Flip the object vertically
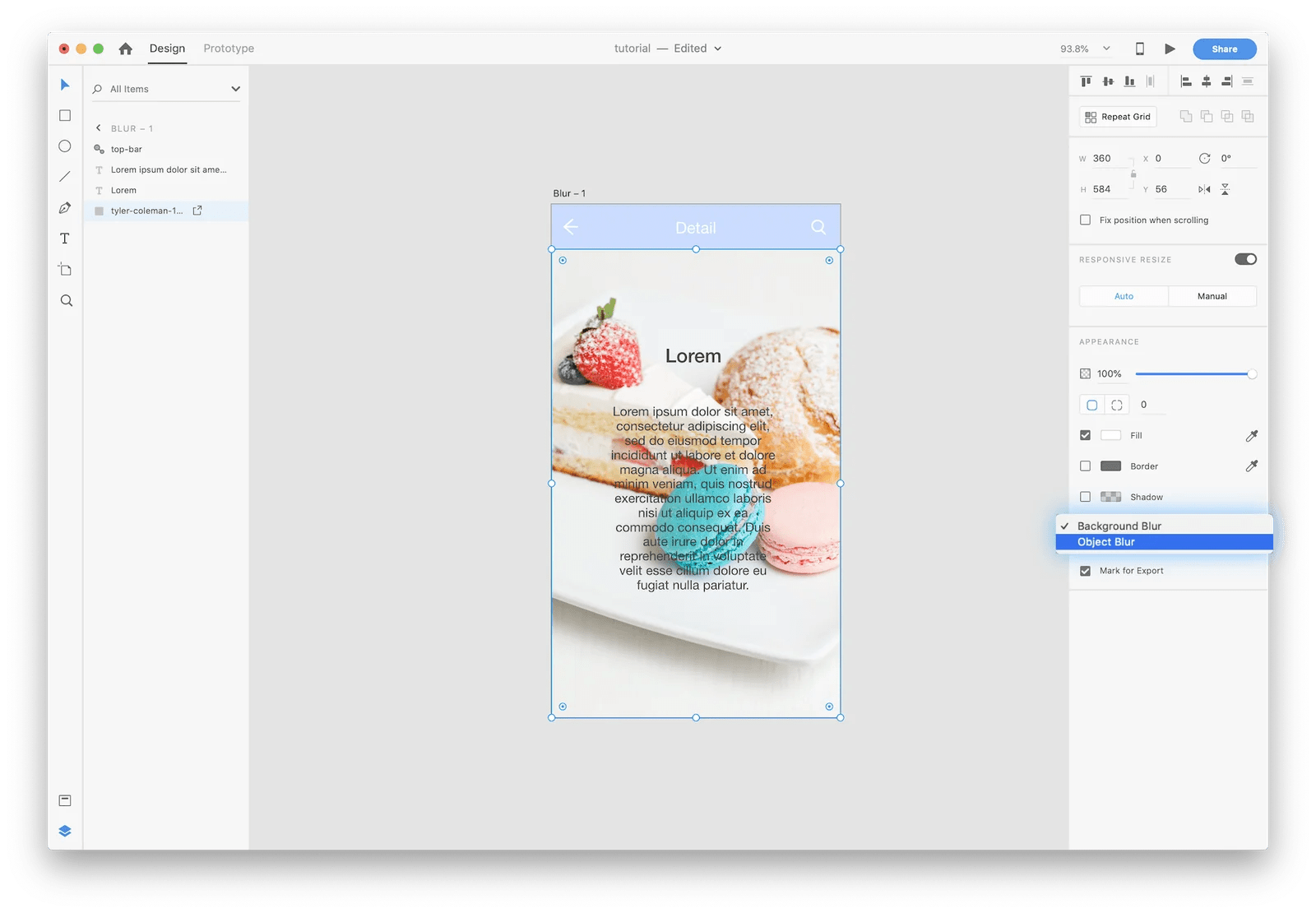Image resolution: width=1316 pixels, height=913 pixels. (x=1226, y=189)
